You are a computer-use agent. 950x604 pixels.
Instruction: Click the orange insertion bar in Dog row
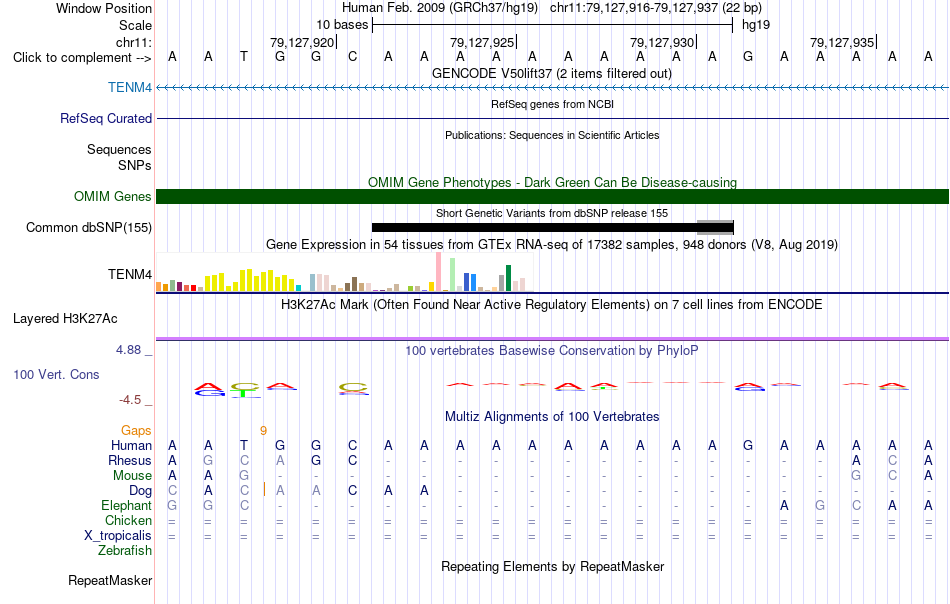click(x=264, y=490)
